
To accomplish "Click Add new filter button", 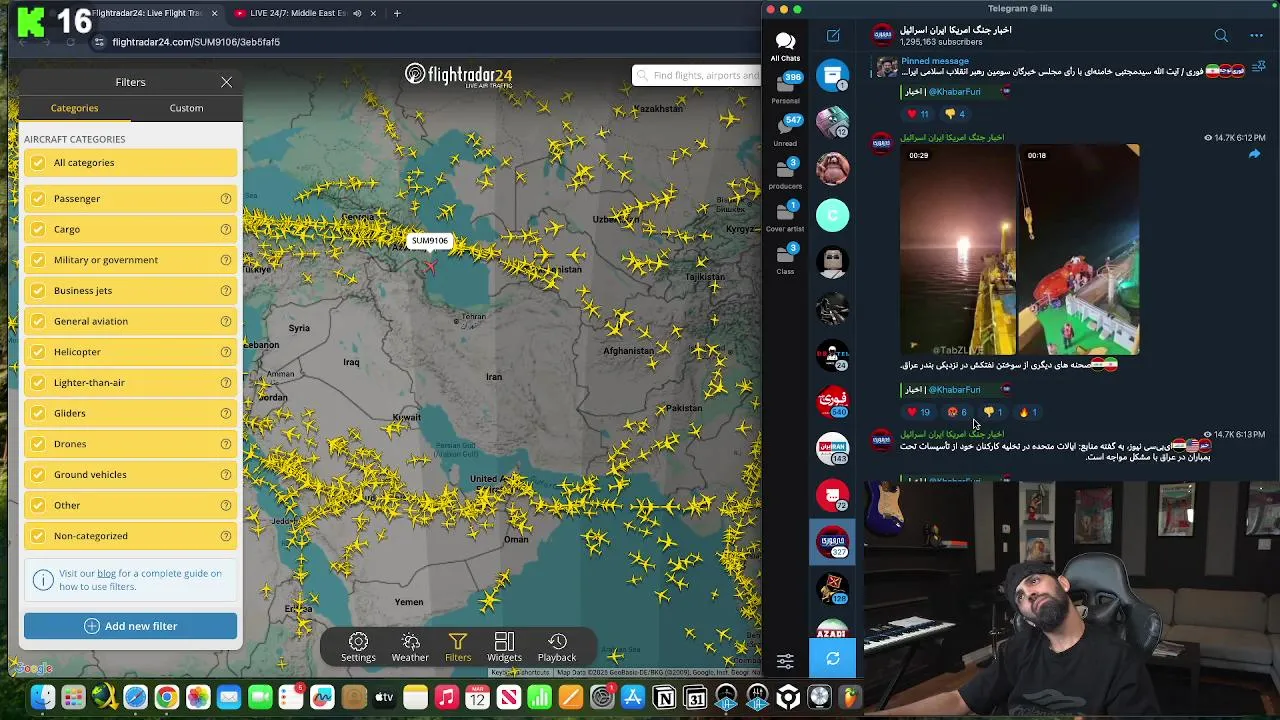I will pyautogui.click(x=130, y=626).
